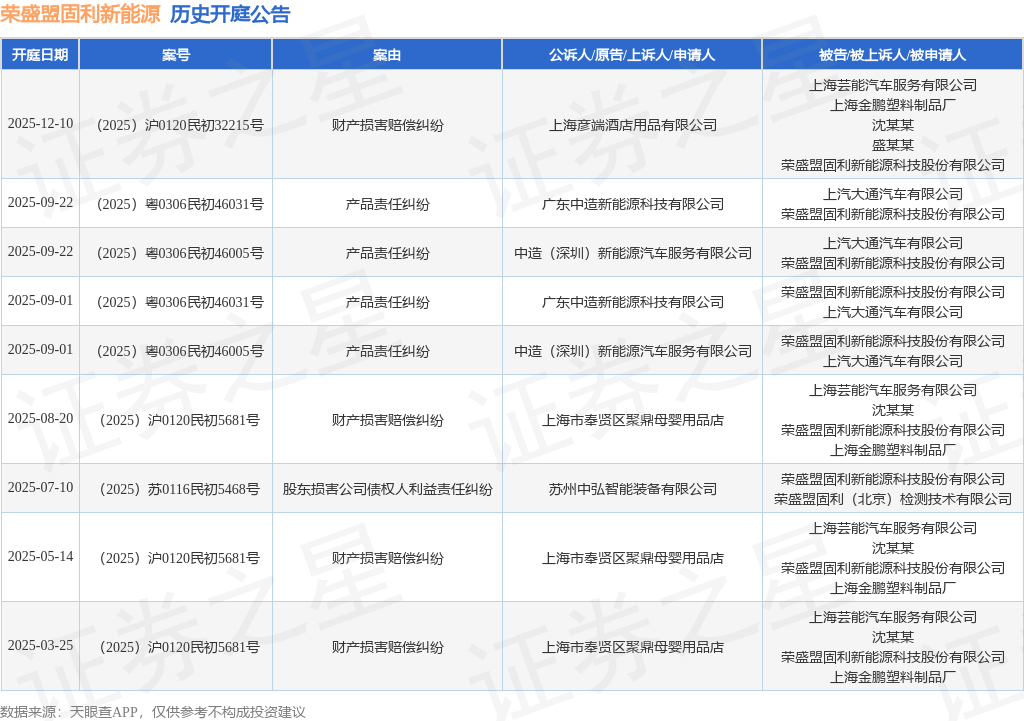Image resolution: width=1024 pixels, height=721 pixels.
Task: Click 财产损害赔偿纠纷 in the 2025-08-20 row
Action: [x=387, y=419]
